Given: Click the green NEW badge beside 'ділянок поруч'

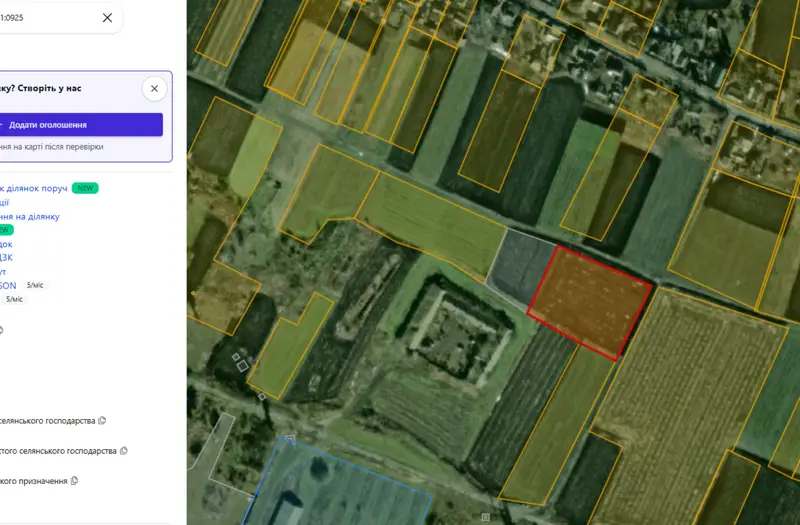Looking at the screenshot, I should pos(85,188).
